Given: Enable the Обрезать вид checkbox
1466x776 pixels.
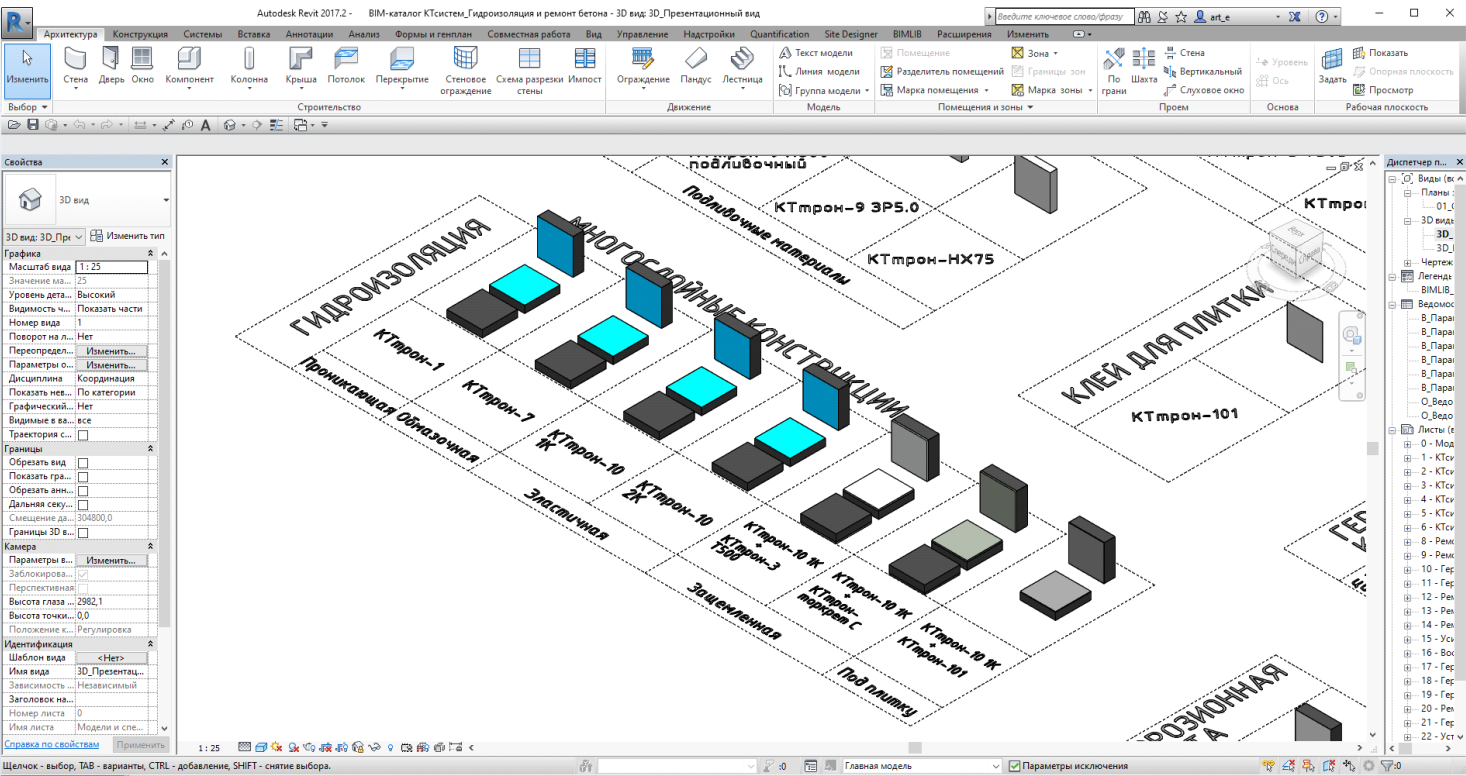Looking at the screenshot, I should tap(83, 463).
